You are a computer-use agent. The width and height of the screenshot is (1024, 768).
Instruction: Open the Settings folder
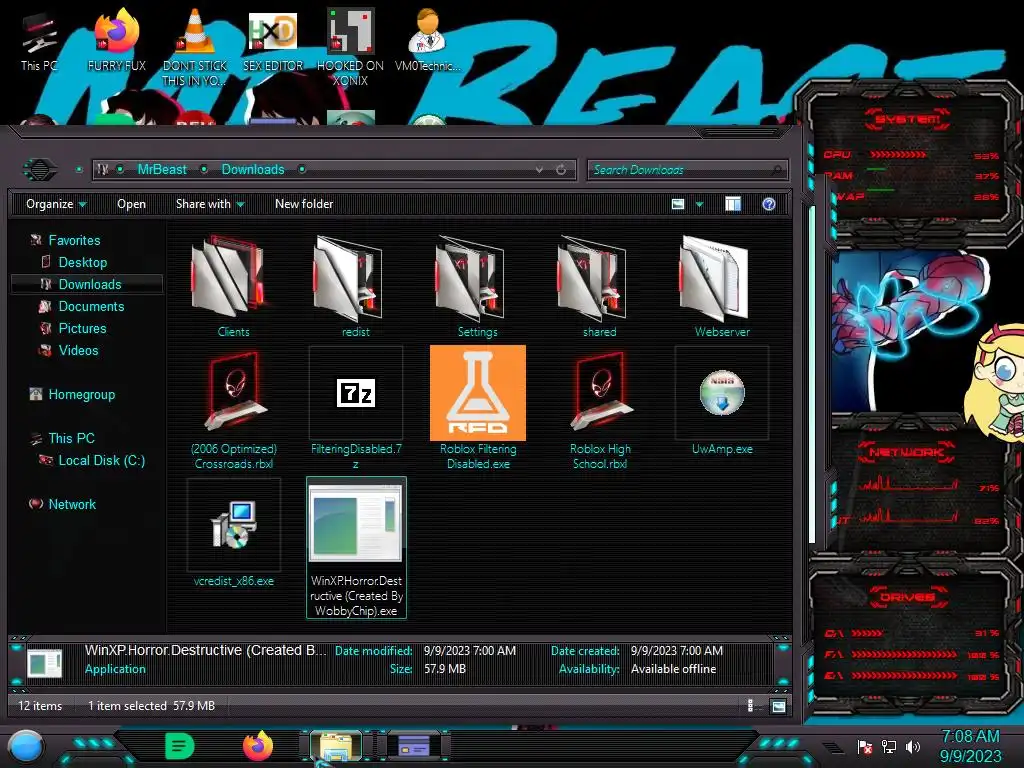tap(477, 285)
